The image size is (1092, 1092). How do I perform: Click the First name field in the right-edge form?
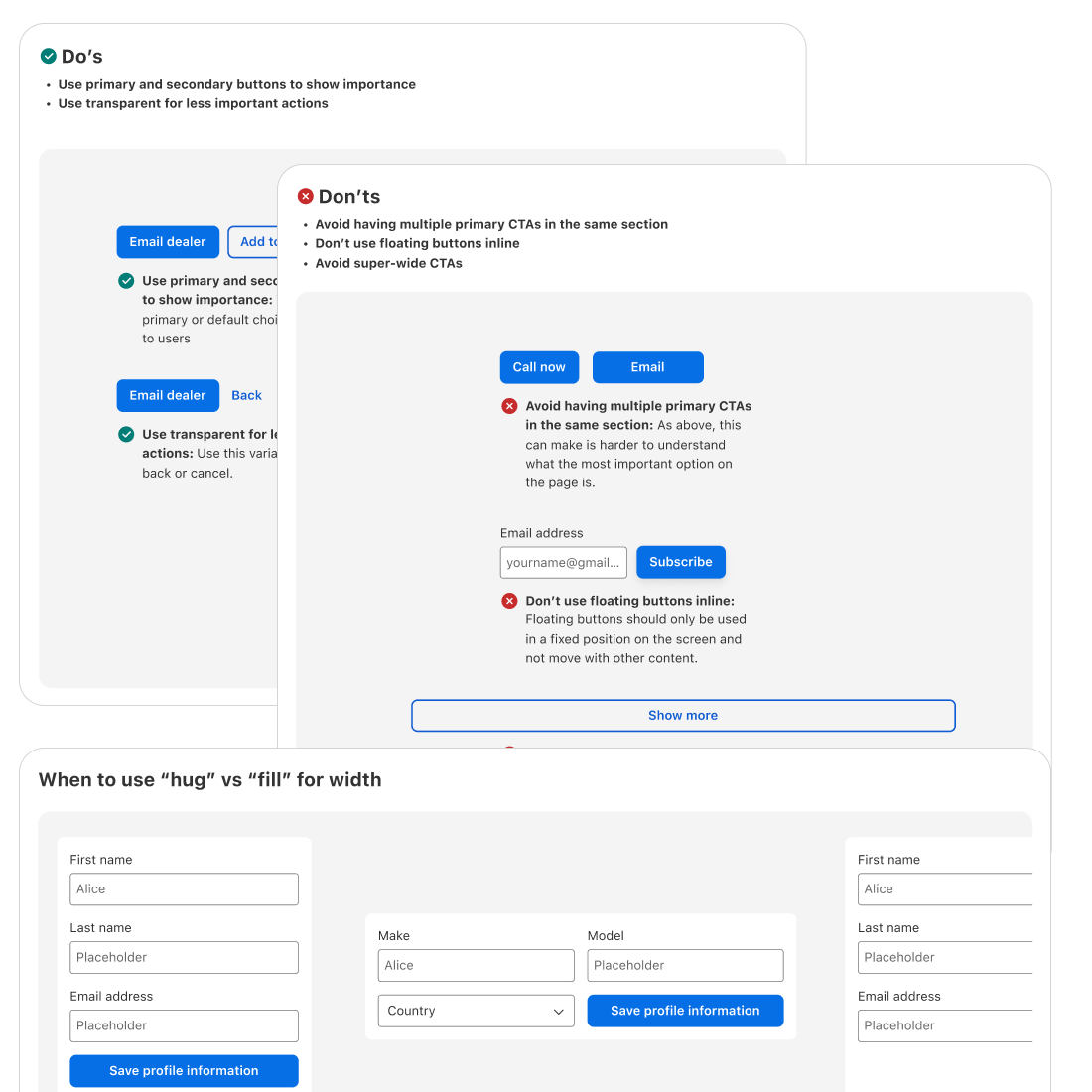tap(945, 889)
